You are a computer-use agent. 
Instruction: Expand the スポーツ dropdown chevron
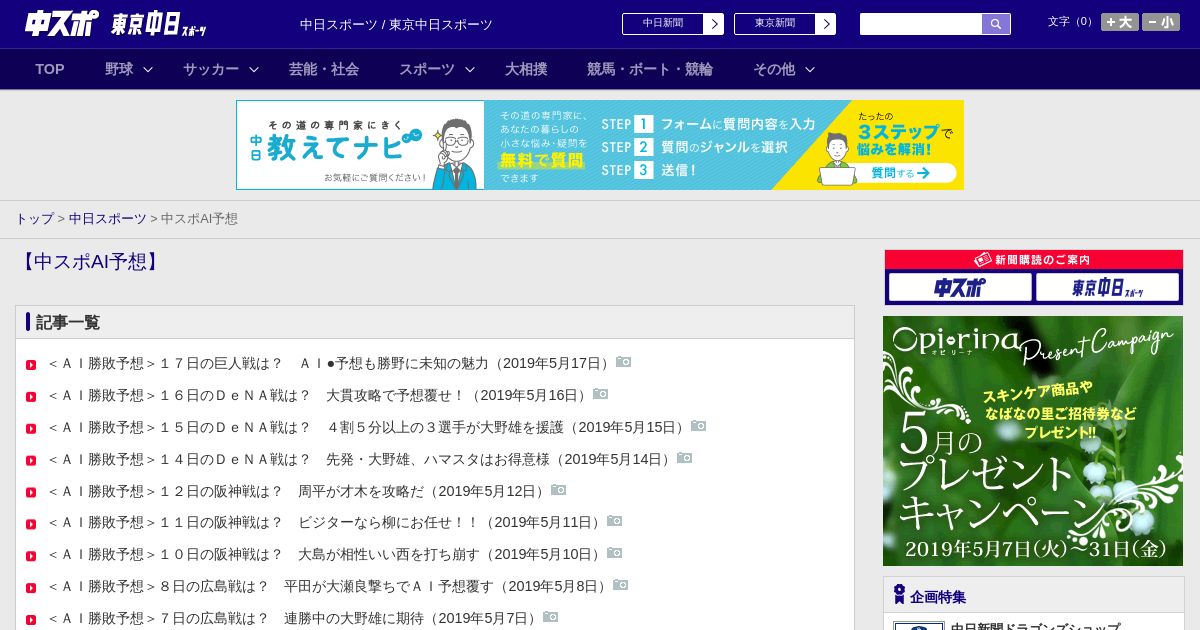click(x=470, y=69)
